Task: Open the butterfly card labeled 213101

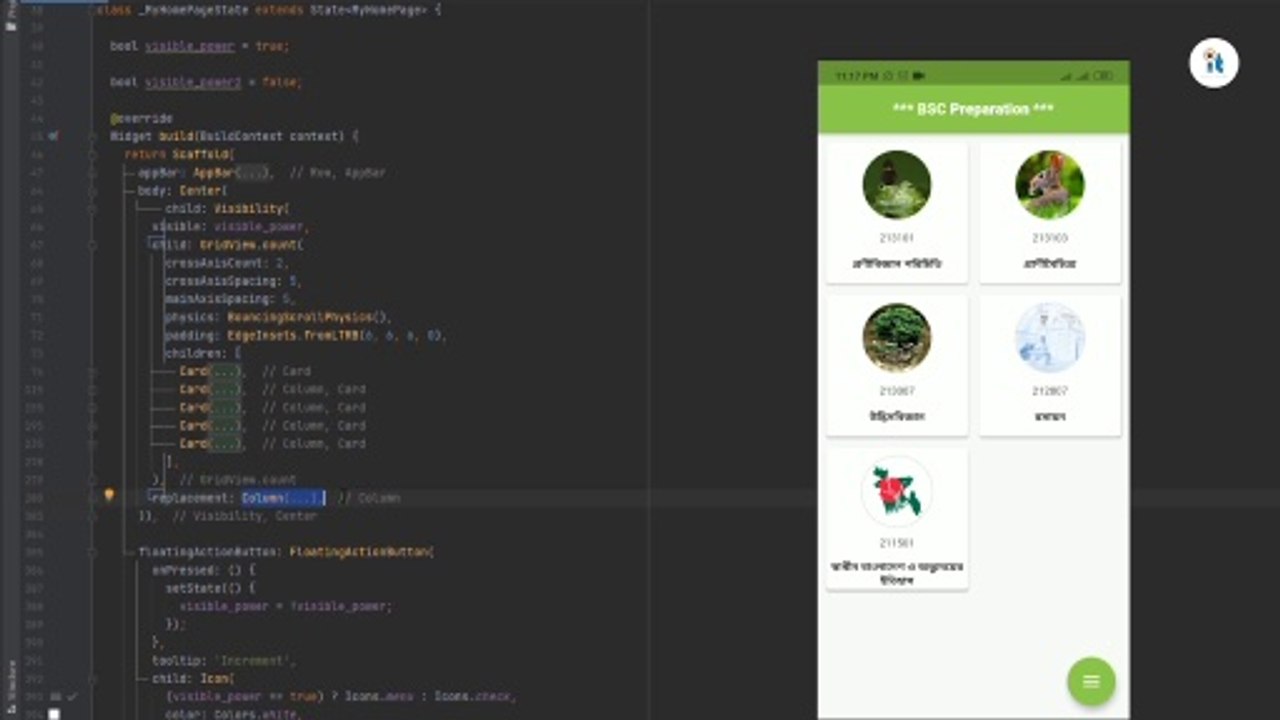Action: 897,213
